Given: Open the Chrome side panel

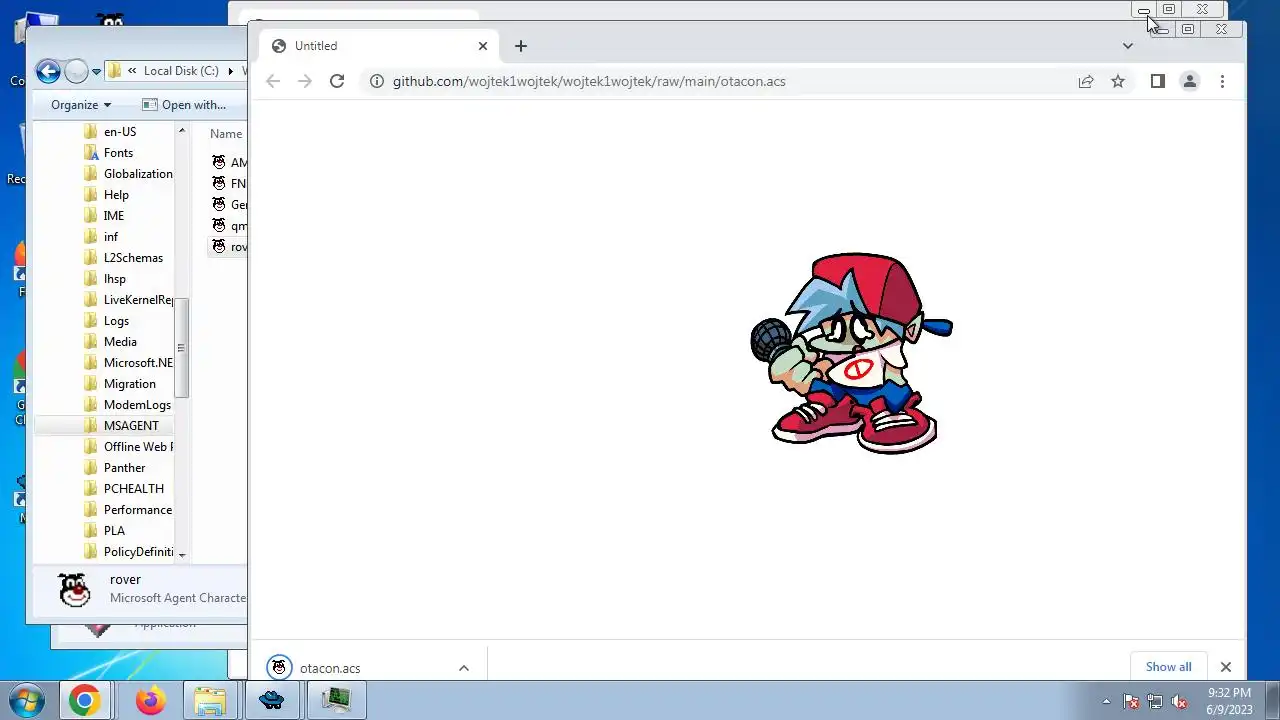Looking at the screenshot, I should pos(1158,81).
